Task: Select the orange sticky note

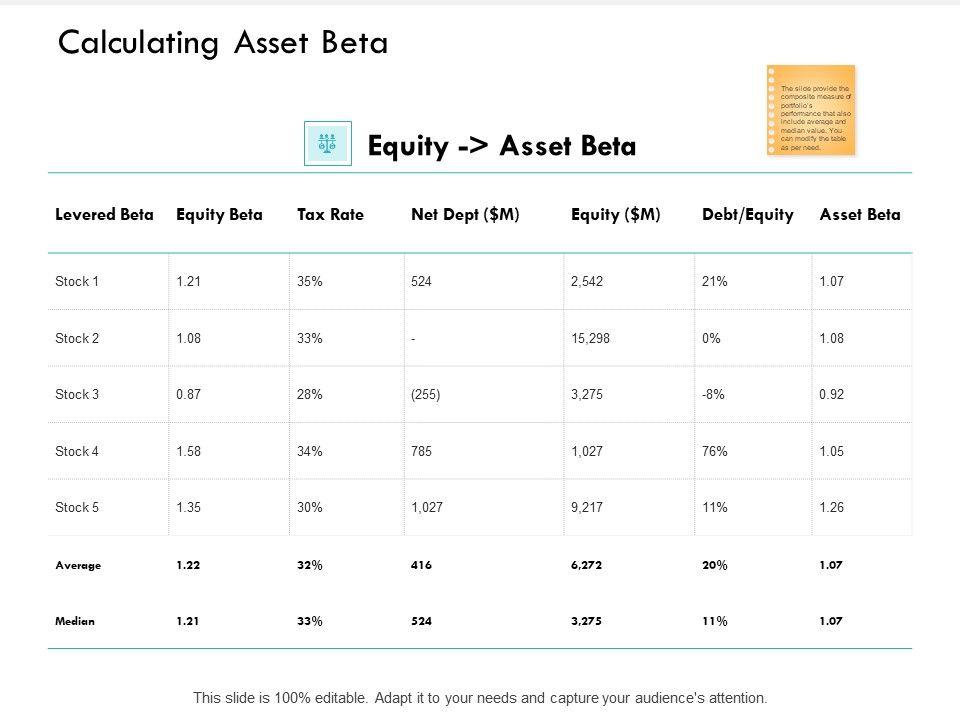Action: pyautogui.click(x=811, y=110)
